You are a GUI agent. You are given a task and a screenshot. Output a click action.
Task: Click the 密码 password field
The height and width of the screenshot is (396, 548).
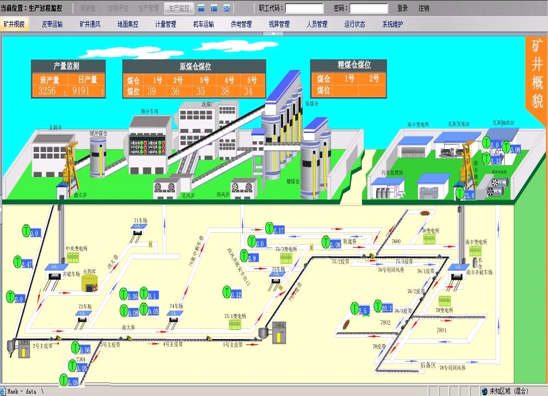pos(369,8)
